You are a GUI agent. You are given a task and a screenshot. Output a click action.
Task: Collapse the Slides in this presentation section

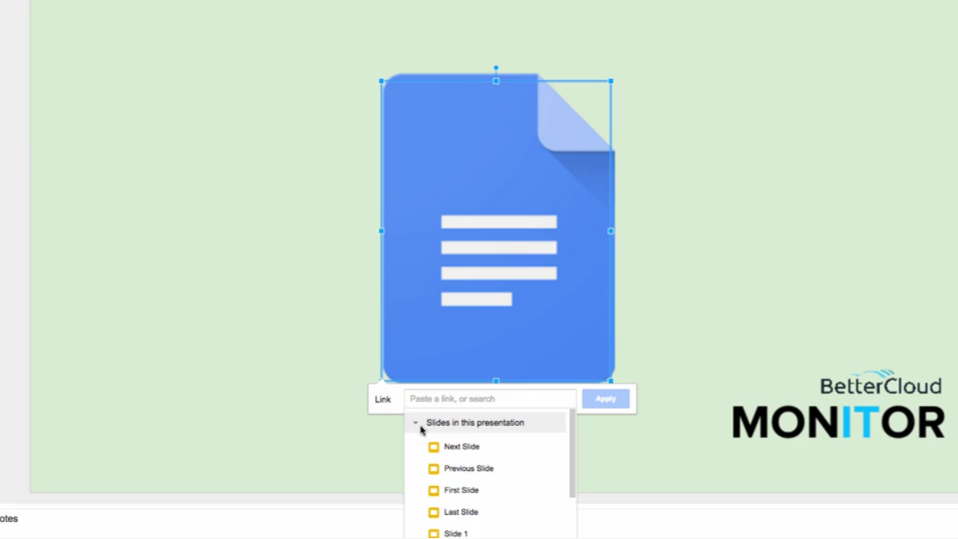(x=415, y=423)
